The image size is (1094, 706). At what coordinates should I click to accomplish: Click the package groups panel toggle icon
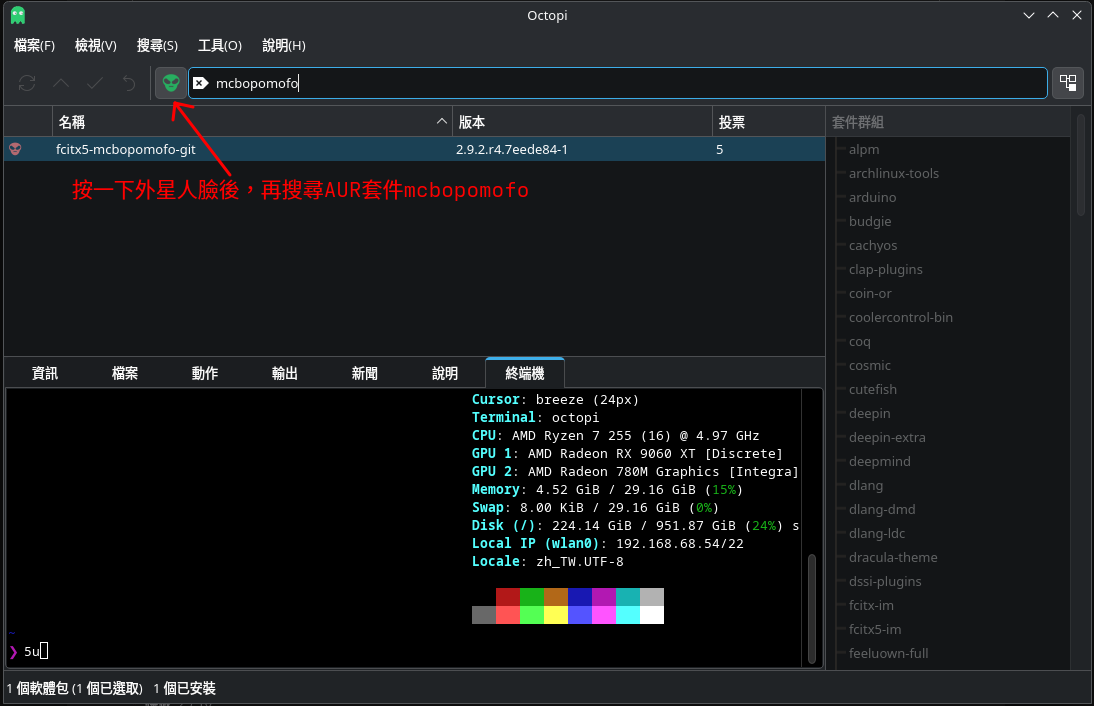pos(1068,83)
